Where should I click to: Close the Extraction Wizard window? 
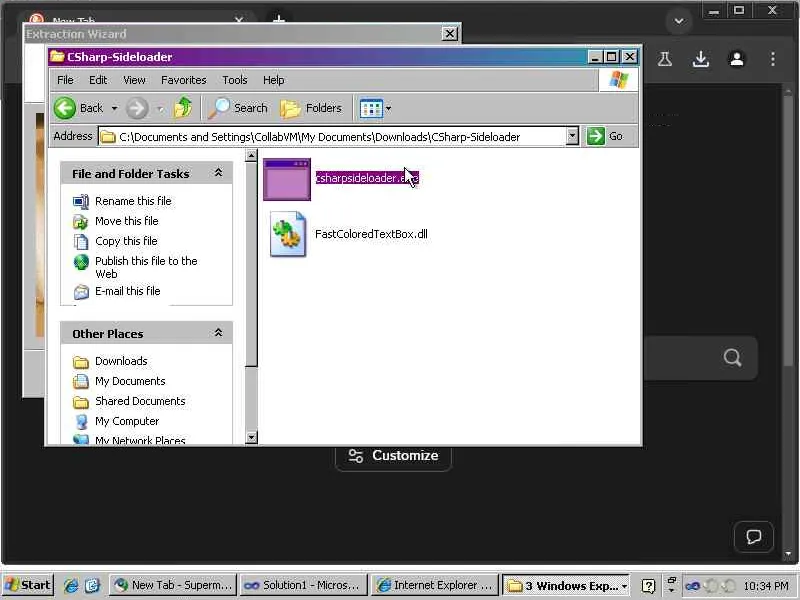(x=449, y=34)
